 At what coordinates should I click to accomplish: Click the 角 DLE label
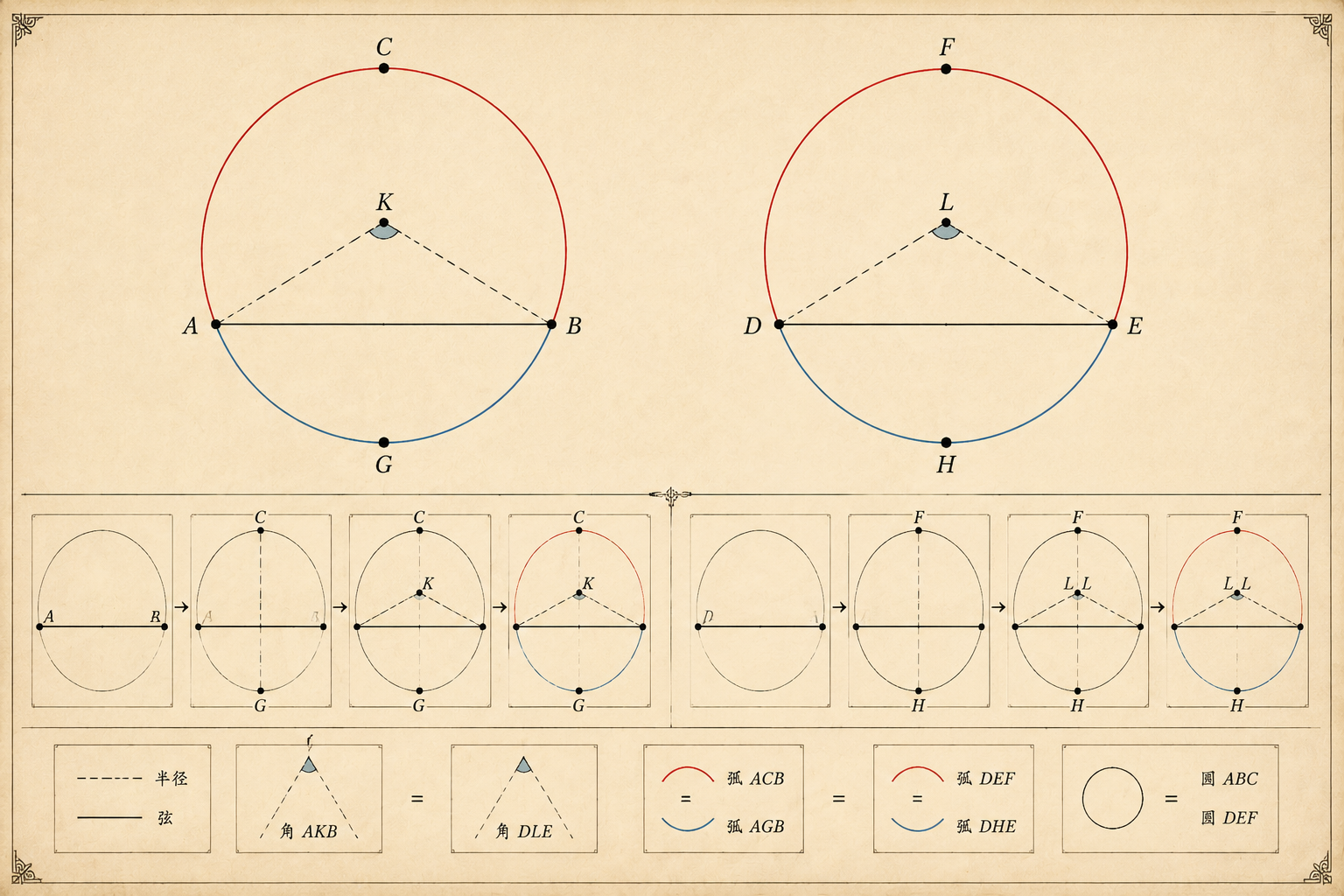524,831
